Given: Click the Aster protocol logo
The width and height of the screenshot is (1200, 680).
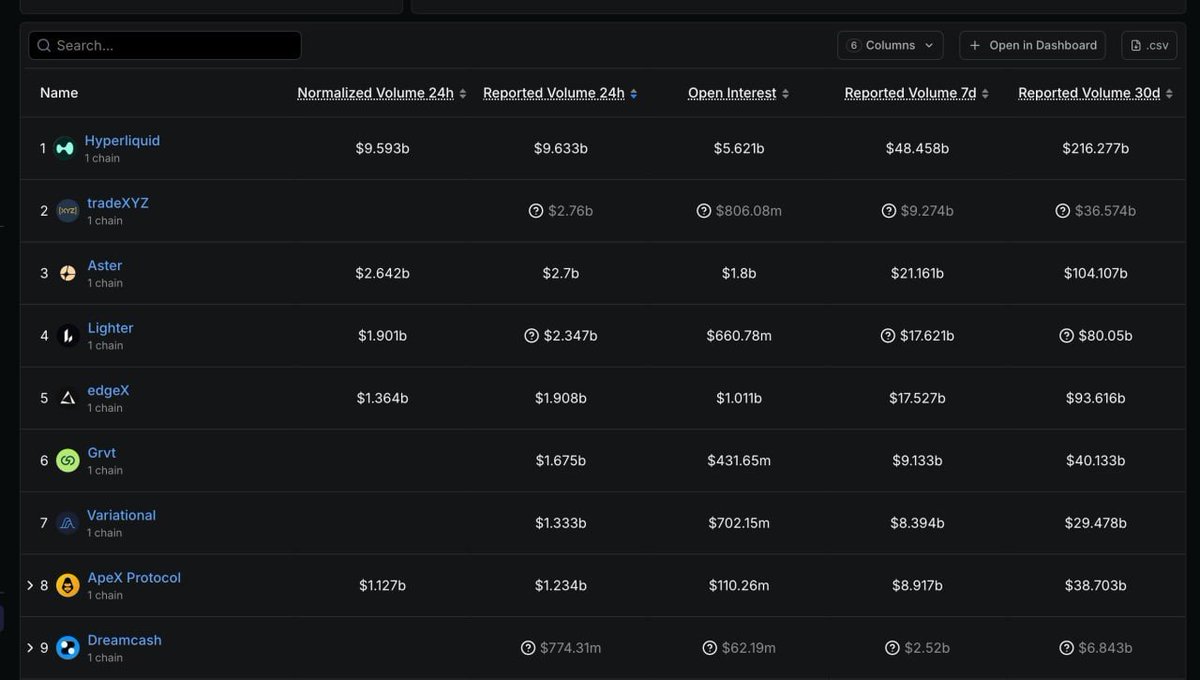Looking at the screenshot, I should coord(67,273).
